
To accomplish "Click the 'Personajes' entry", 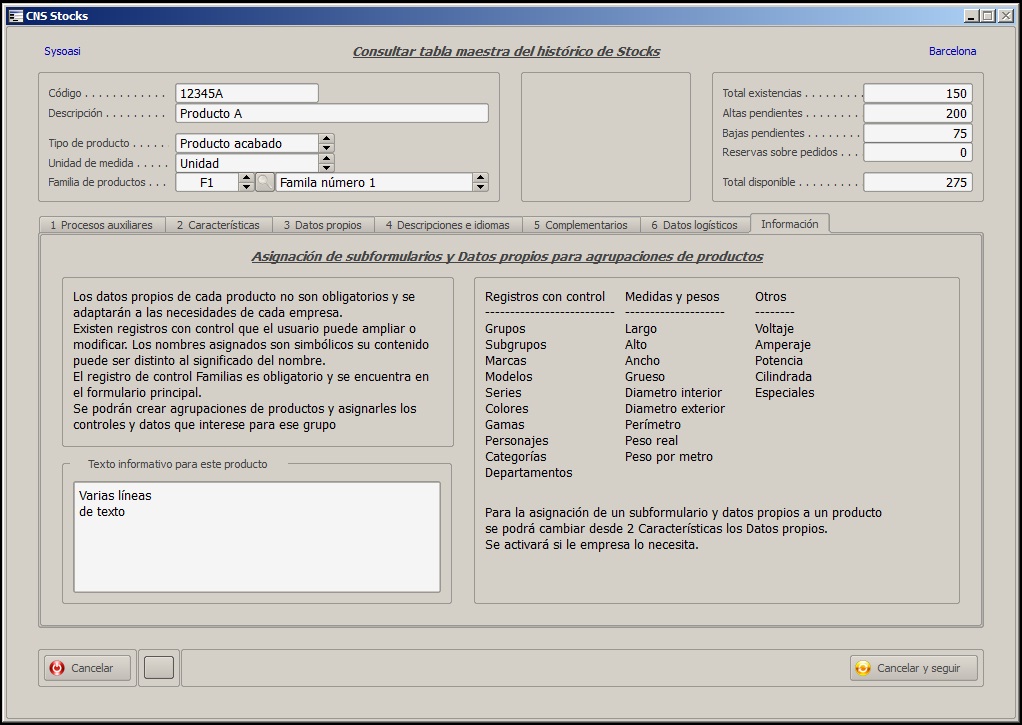I will pos(517,441).
